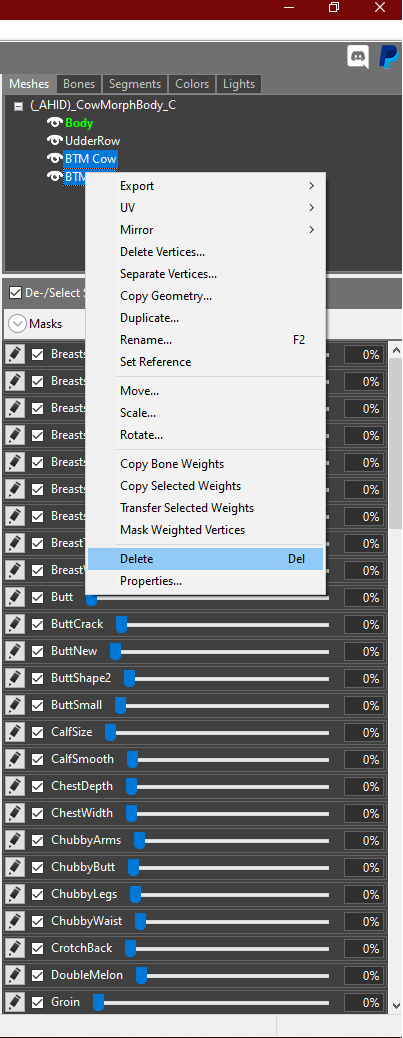The height and width of the screenshot is (1038, 403).
Task: Uncheck the ButtNew slider checkbox
Action: pyautogui.click(x=38, y=651)
